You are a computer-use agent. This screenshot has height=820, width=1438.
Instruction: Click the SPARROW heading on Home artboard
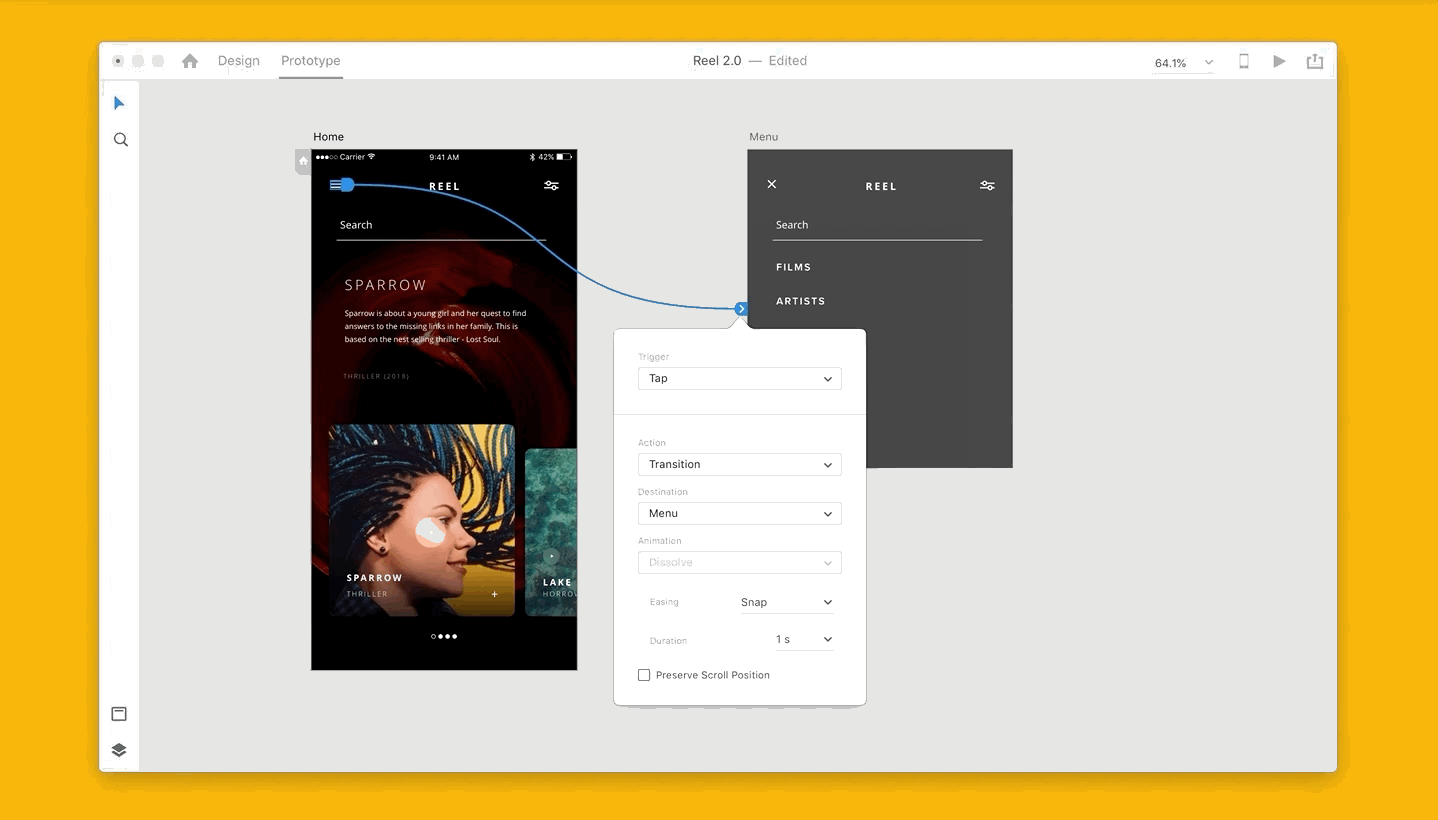click(x=385, y=285)
